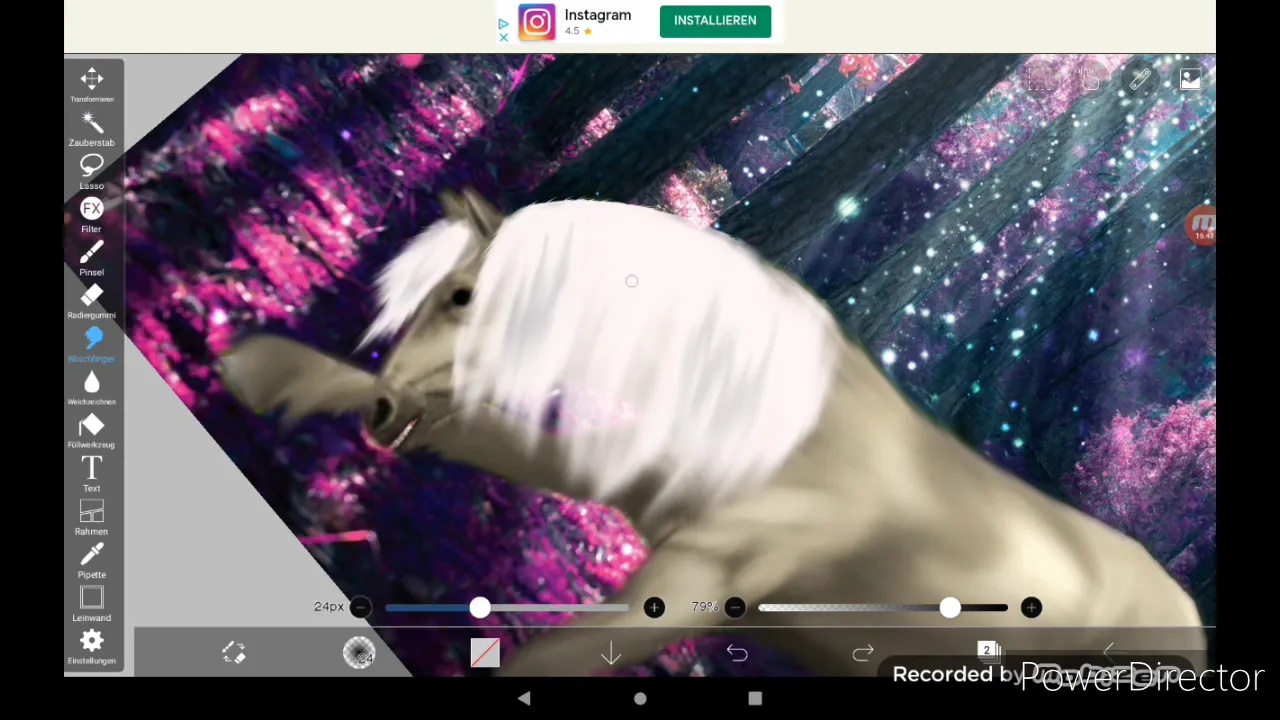Select the Zauberstab magic wand tool
1280x720 pixels.
point(92,128)
